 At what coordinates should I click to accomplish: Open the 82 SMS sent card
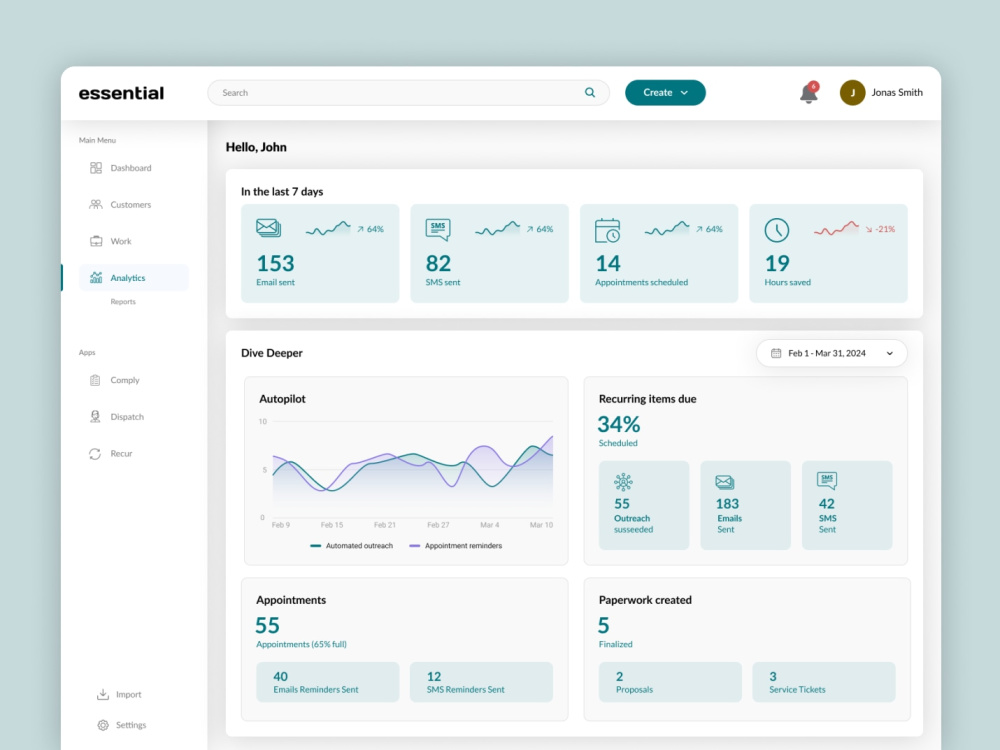489,253
